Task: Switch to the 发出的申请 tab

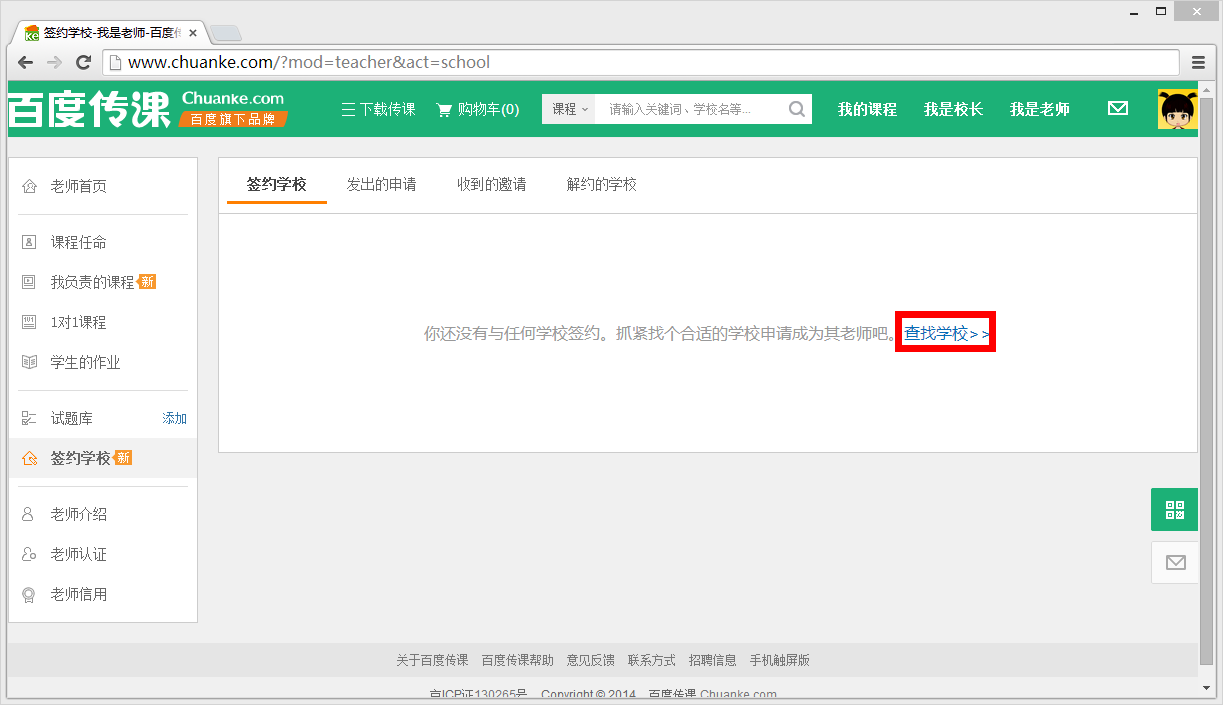Action: tap(383, 184)
